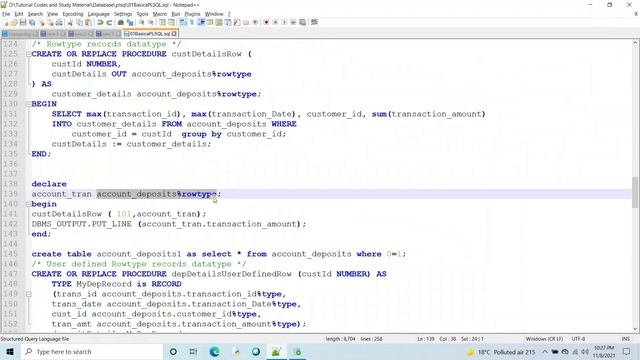
Task: Select the 01BasicsPLSQL.sql tab
Action: (149, 34)
